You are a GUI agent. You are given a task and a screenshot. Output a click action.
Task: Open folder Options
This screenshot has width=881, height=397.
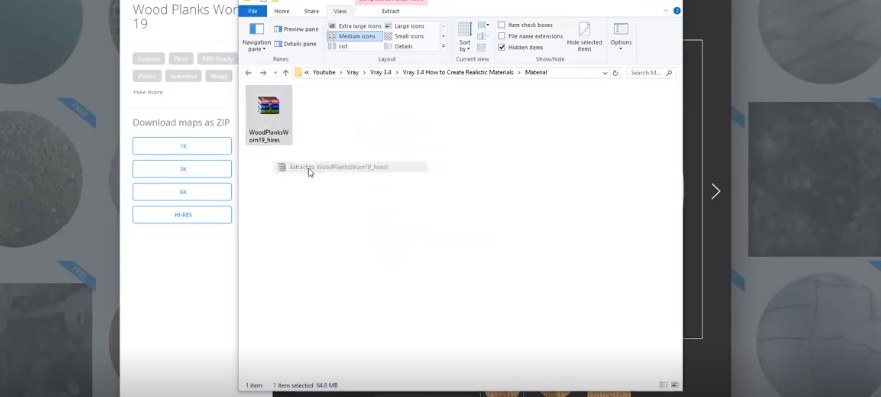[621, 37]
